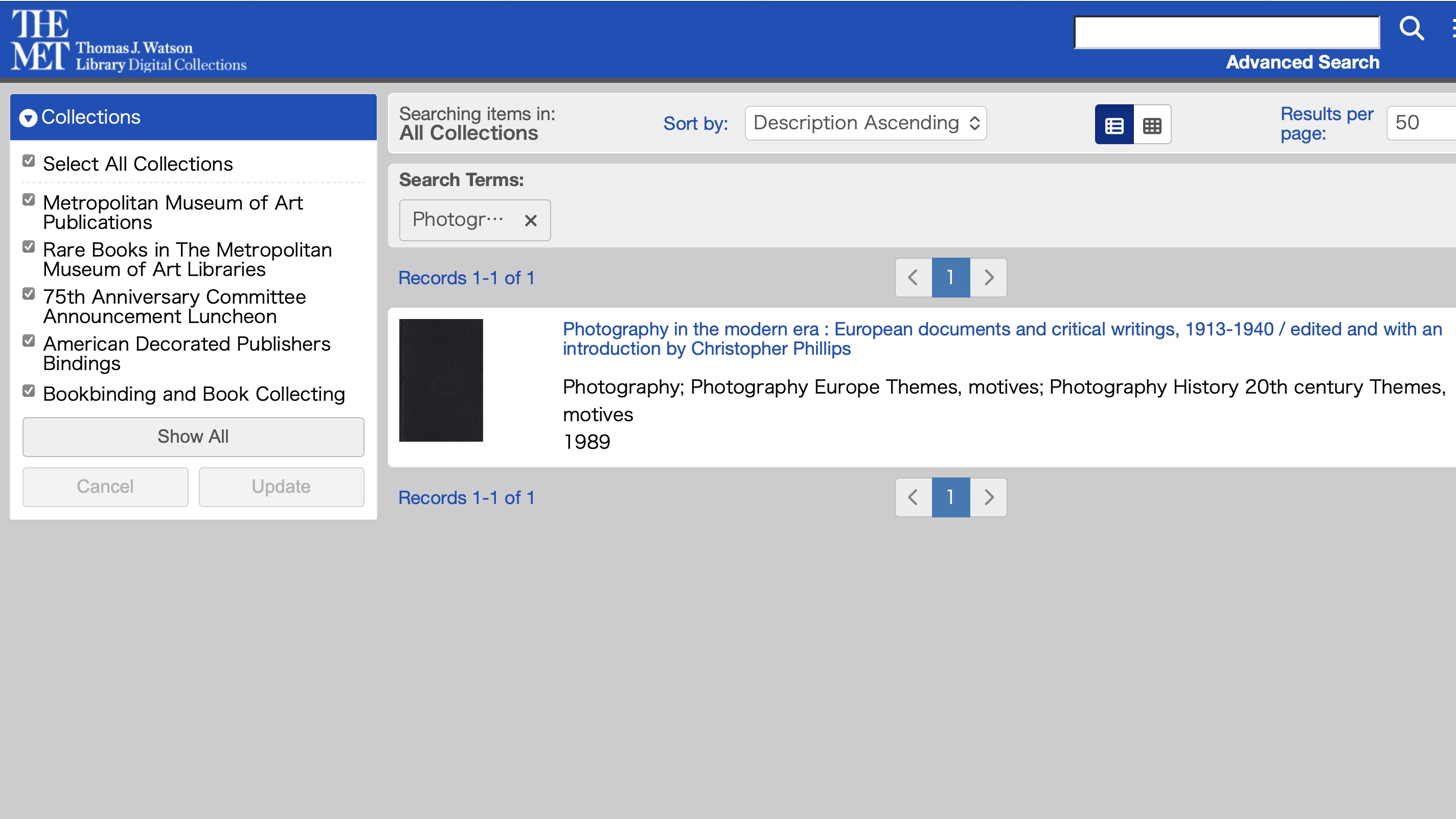This screenshot has height=819, width=1456.
Task: Uncheck Select All Collections checkbox
Action: (x=29, y=162)
